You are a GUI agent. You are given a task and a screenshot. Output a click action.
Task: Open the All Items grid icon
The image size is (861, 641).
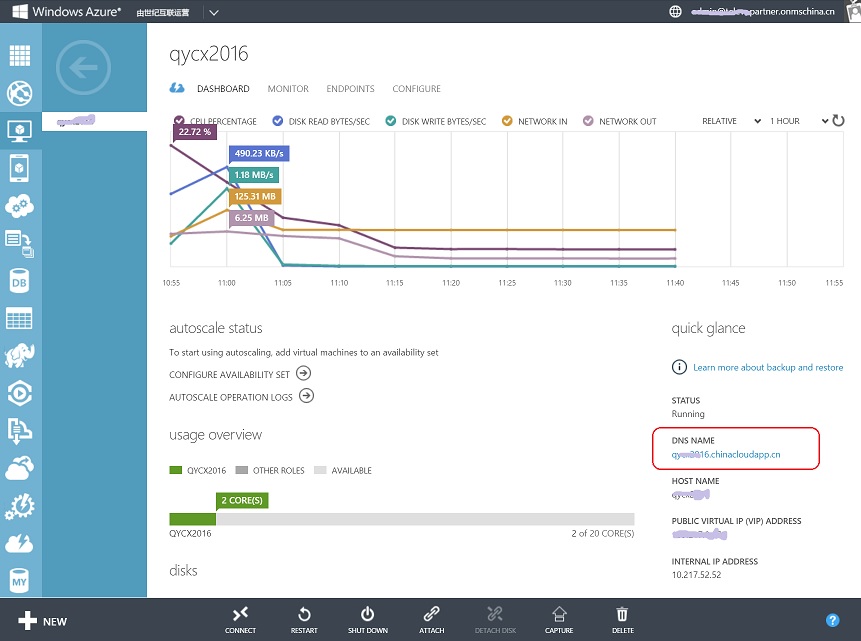(20, 55)
